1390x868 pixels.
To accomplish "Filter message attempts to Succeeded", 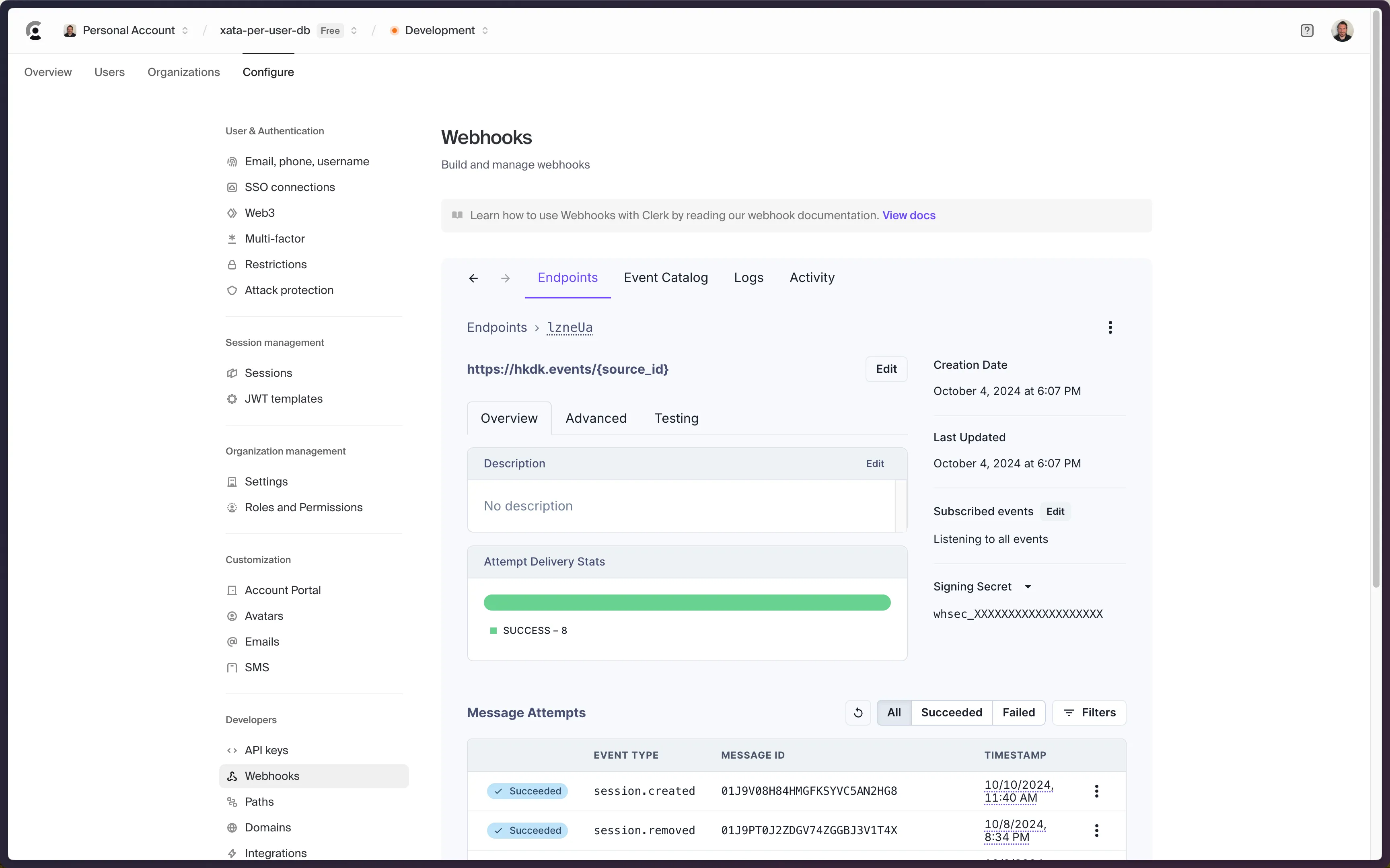I will (952, 712).
